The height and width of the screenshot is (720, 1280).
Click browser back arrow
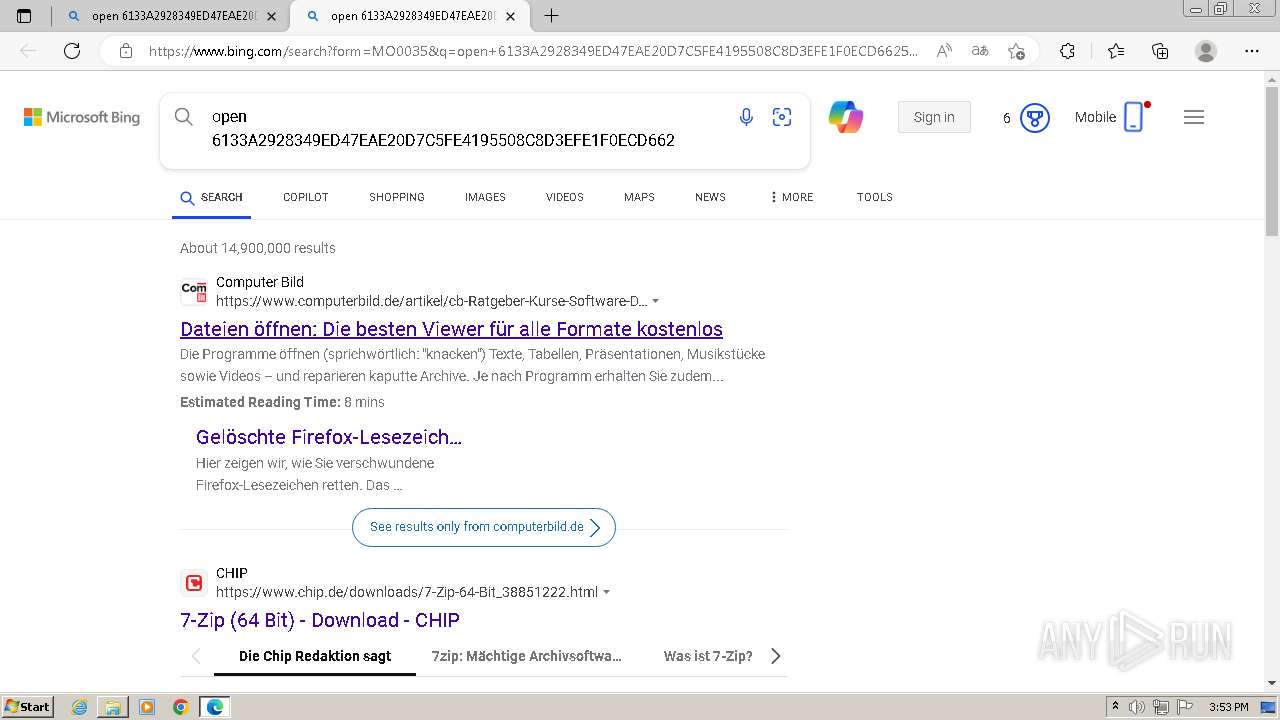click(x=28, y=51)
